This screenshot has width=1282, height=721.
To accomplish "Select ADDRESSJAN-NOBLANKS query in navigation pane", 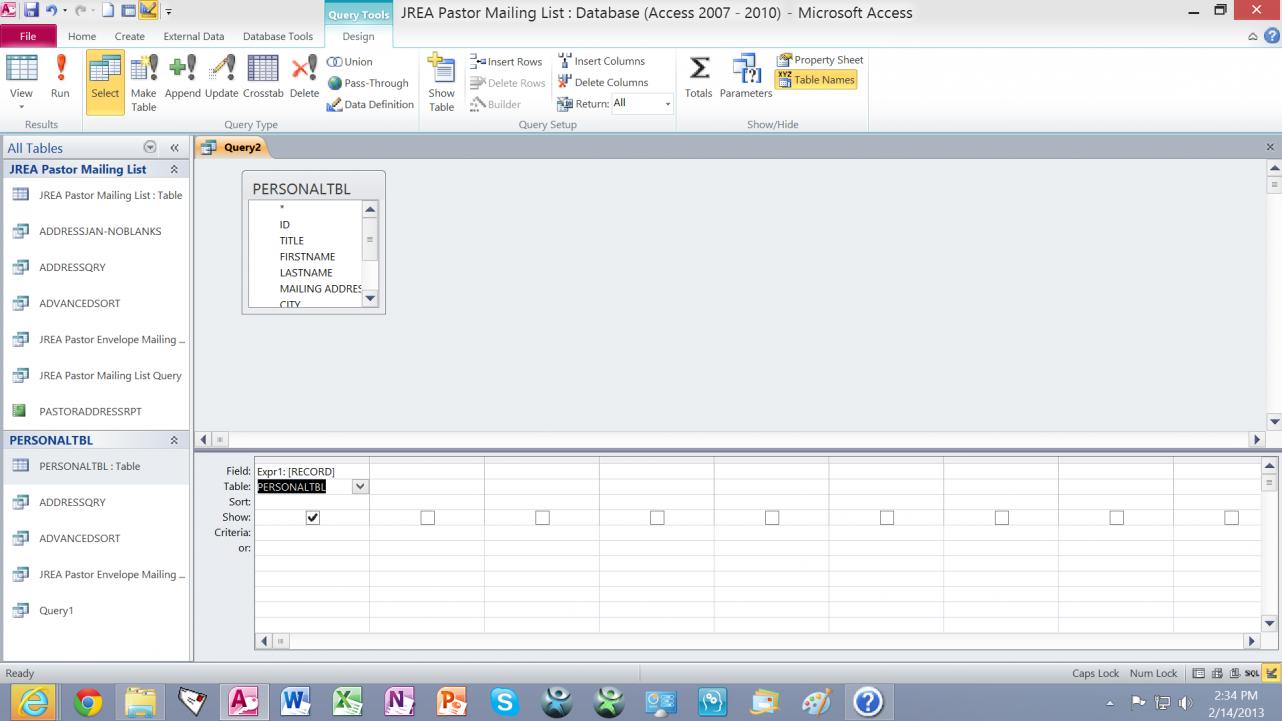I will click(x=96, y=231).
